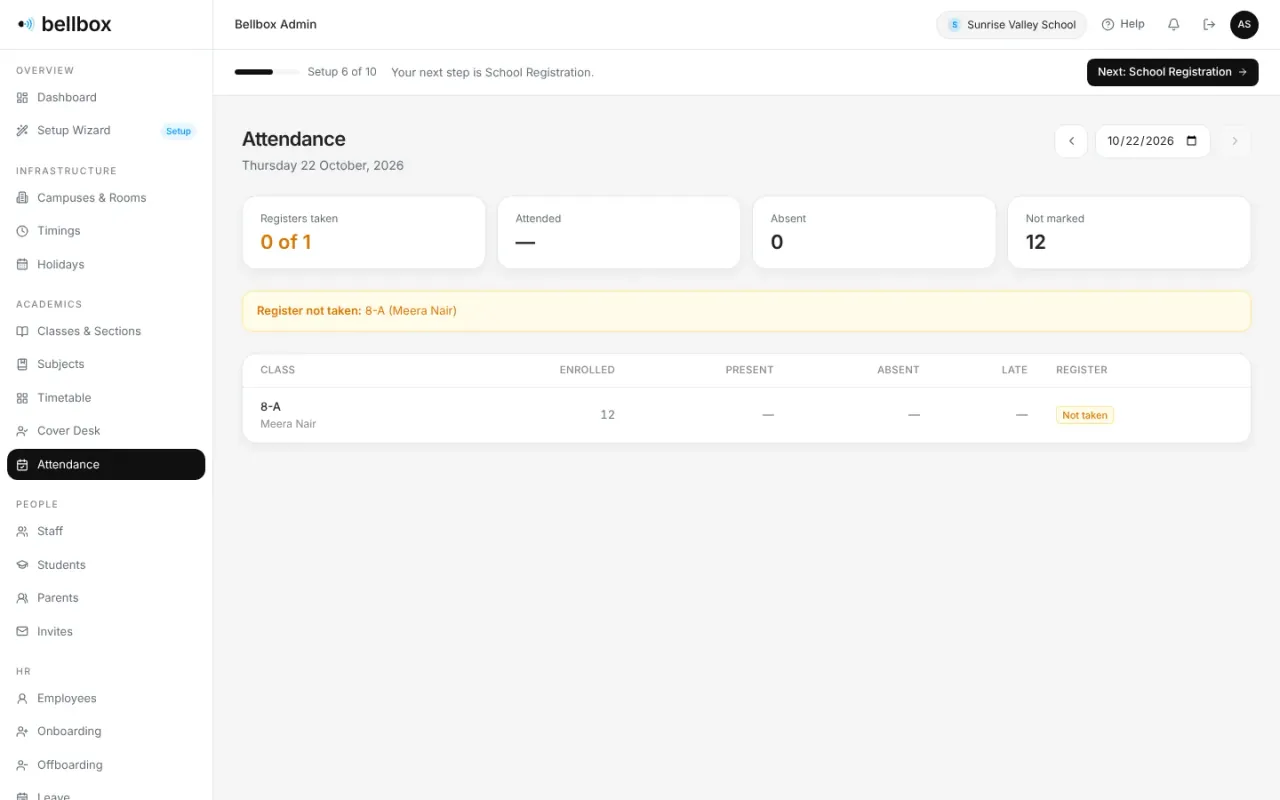Click the Not marked 12 card
The width and height of the screenshot is (1280, 800).
1129,232
